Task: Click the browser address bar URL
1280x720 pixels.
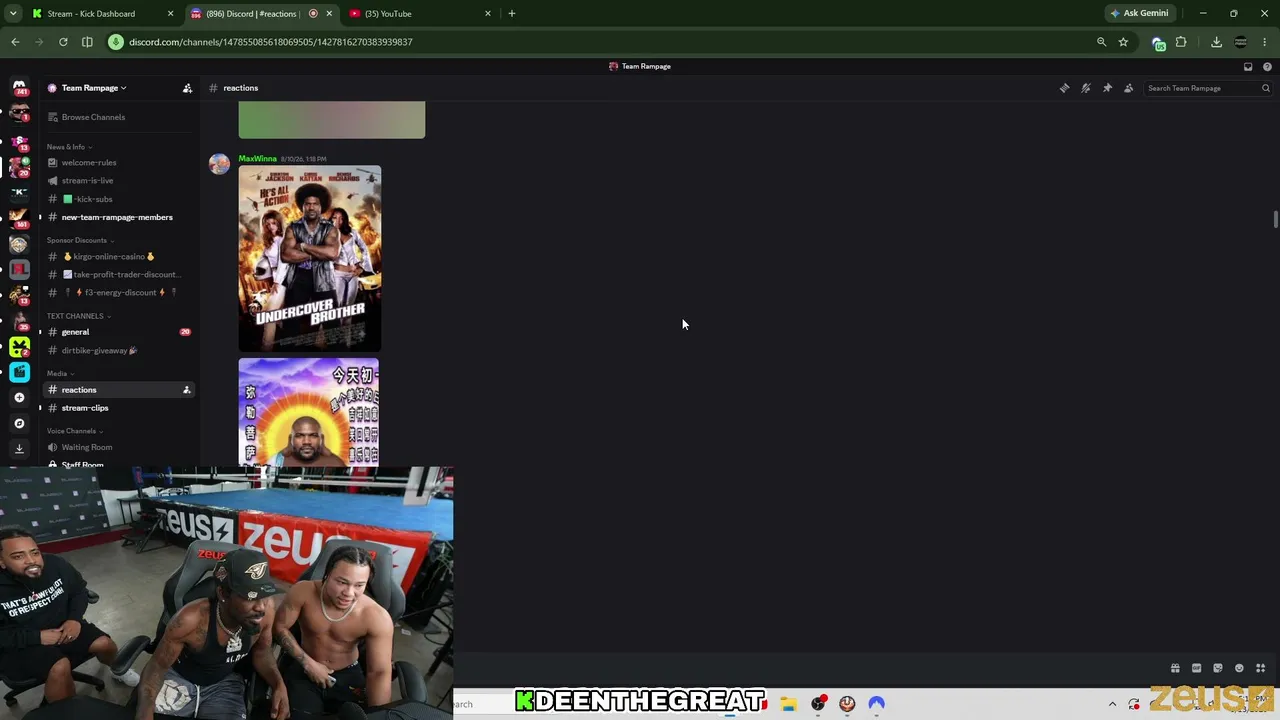Action: tap(271, 42)
